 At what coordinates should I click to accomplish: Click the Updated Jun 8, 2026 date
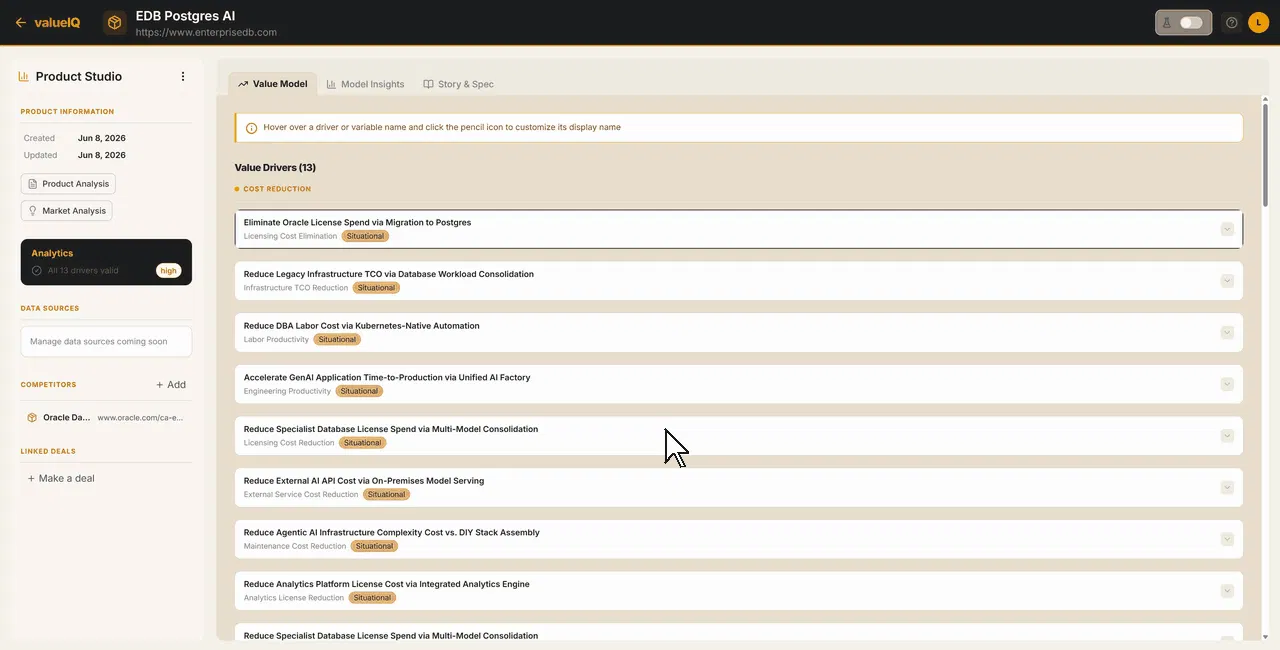tap(102, 156)
